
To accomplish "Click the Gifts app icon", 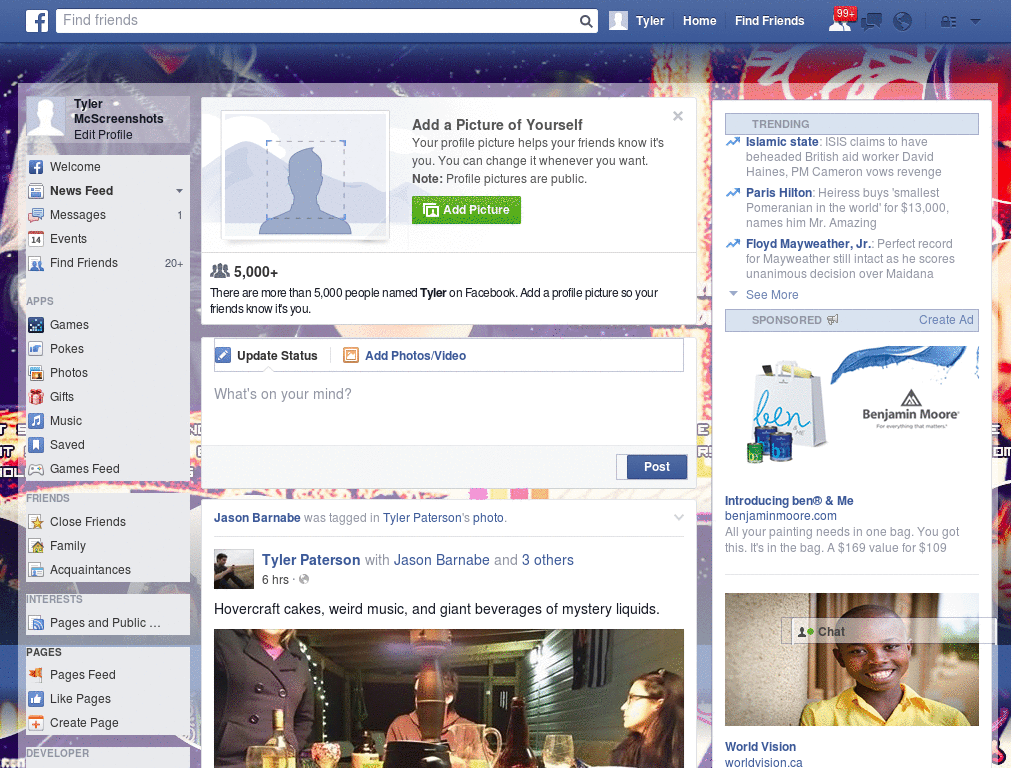I will (36, 396).
